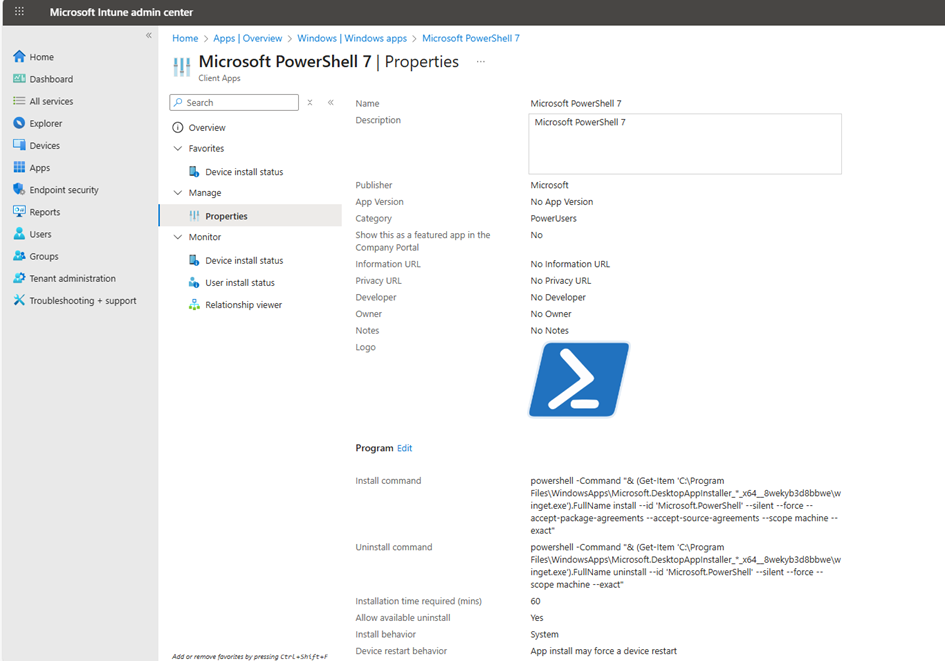
Task: Click the Overview info circle icon
Action: [x=178, y=128]
